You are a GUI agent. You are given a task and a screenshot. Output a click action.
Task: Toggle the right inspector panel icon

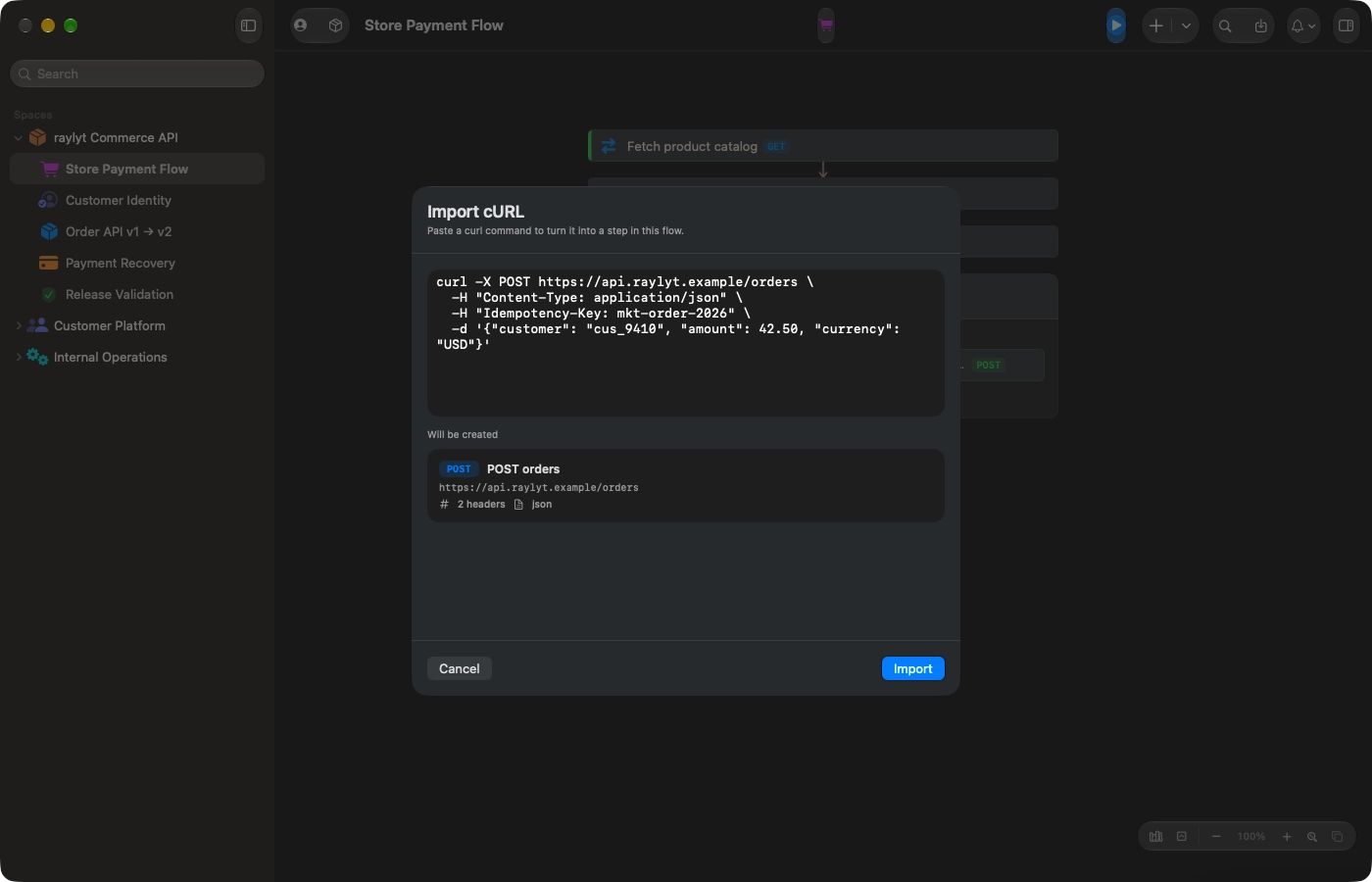pyautogui.click(x=1347, y=25)
